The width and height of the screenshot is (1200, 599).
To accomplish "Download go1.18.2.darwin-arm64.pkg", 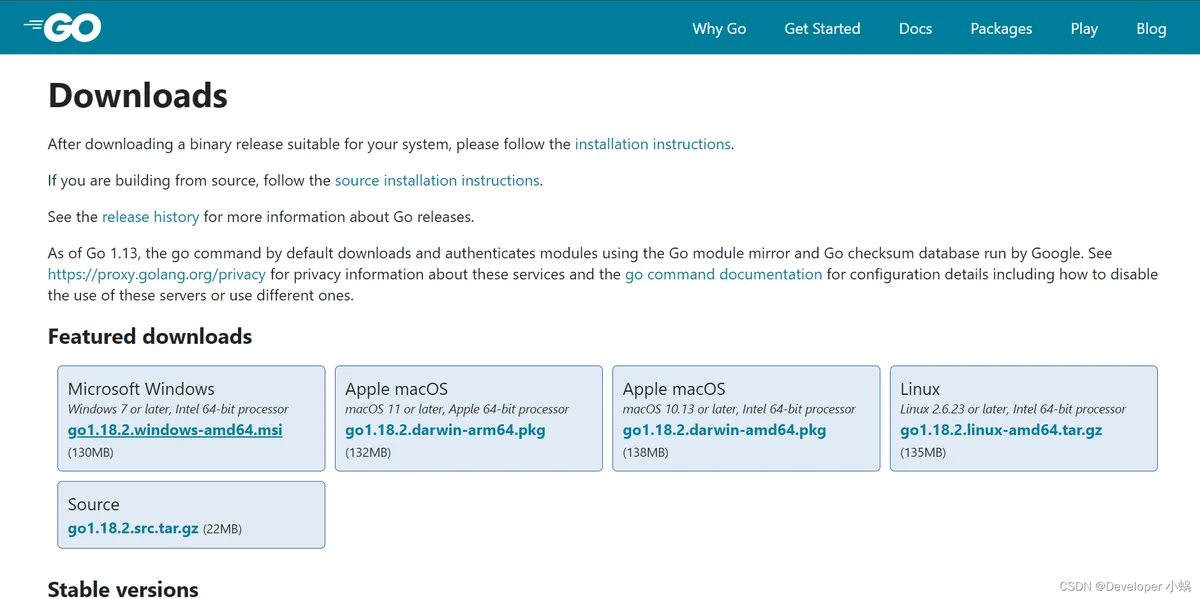I will [x=445, y=430].
